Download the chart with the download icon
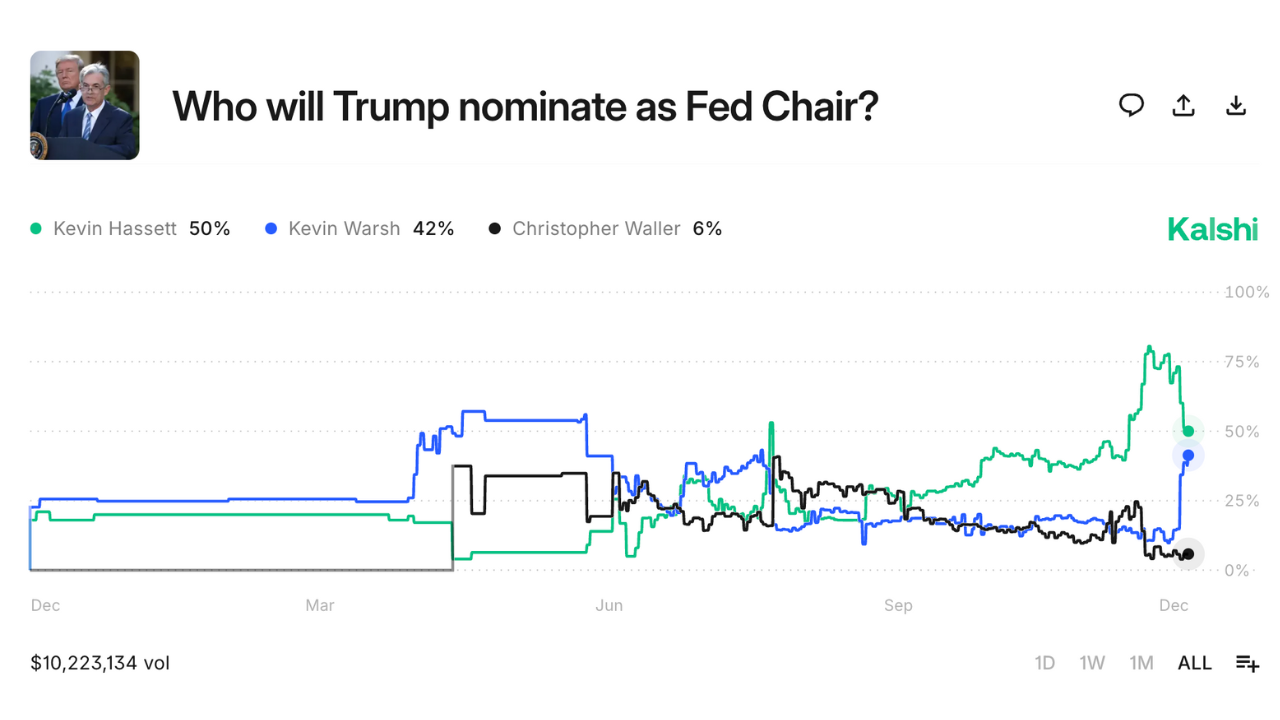1280x720 pixels. [1236, 105]
